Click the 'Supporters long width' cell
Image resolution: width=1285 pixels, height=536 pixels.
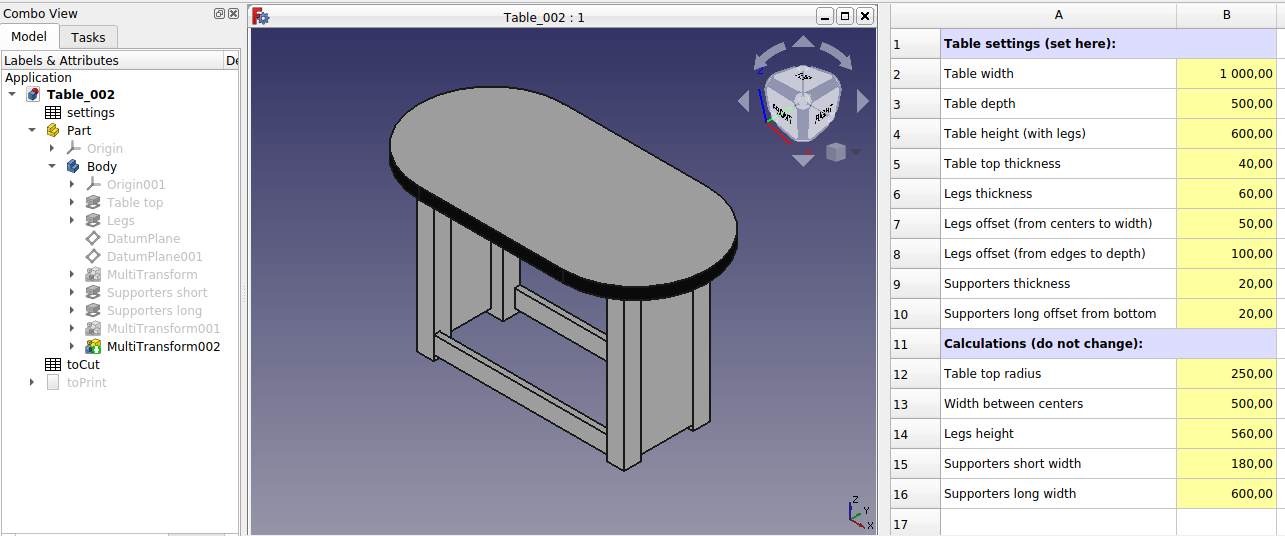[x=1058, y=494]
